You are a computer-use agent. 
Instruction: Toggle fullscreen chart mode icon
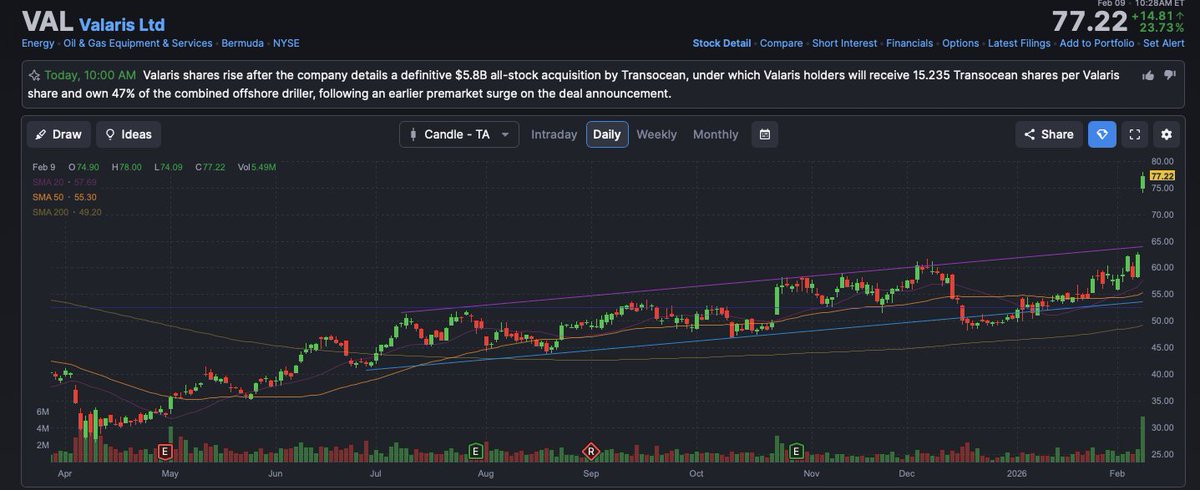[1134, 134]
